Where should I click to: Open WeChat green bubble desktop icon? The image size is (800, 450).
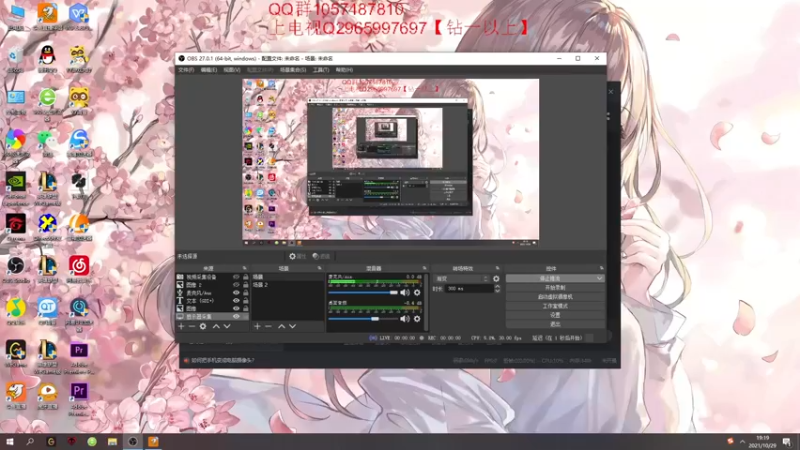(x=47, y=142)
